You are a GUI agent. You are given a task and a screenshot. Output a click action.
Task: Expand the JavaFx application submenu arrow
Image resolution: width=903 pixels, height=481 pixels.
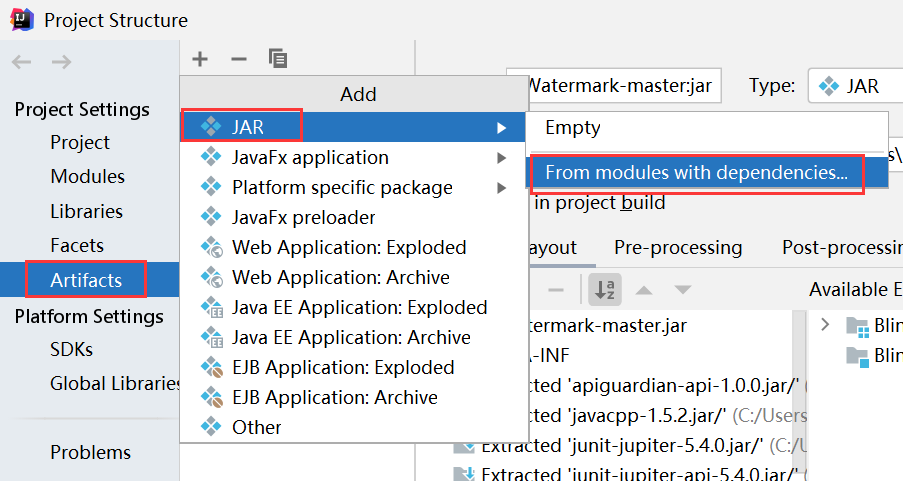[x=502, y=157]
